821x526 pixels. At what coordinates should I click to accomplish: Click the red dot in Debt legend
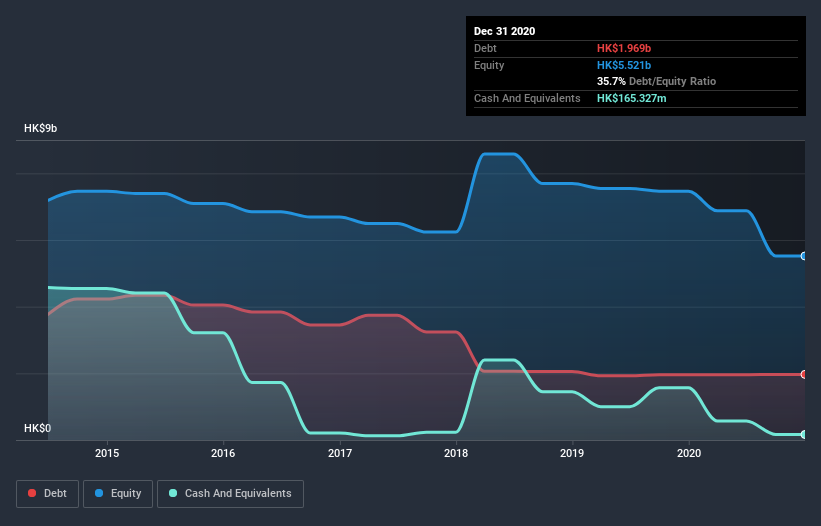[32, 493]
